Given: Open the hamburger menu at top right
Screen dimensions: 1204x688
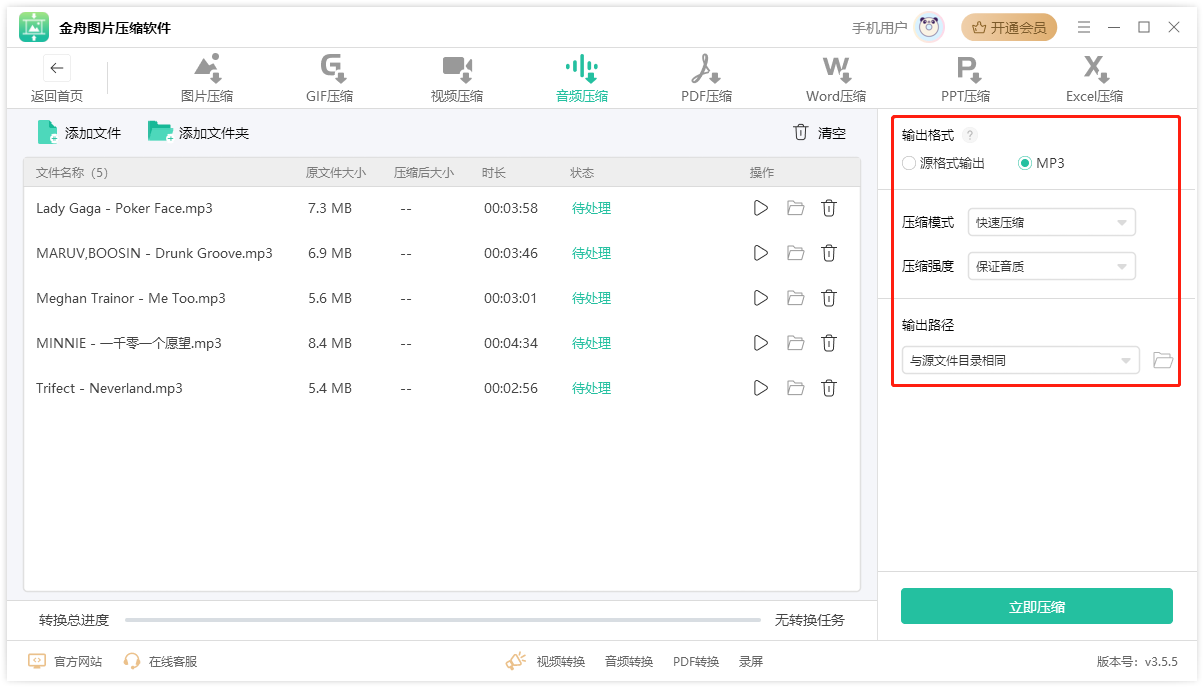Looking at the screenshot, I should (x=1084, y=27).
